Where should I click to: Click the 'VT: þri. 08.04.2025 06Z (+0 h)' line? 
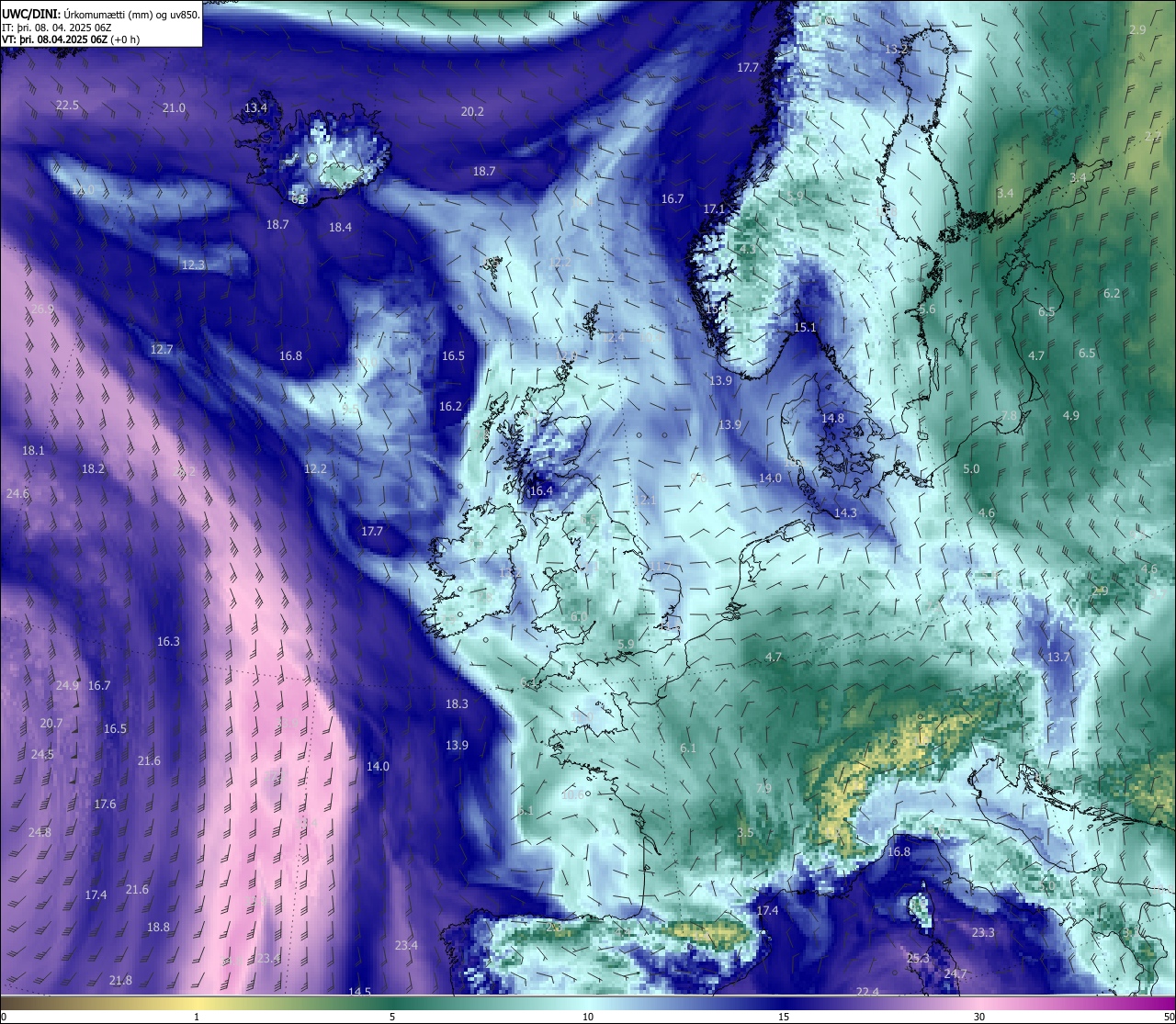coord(71,39)
